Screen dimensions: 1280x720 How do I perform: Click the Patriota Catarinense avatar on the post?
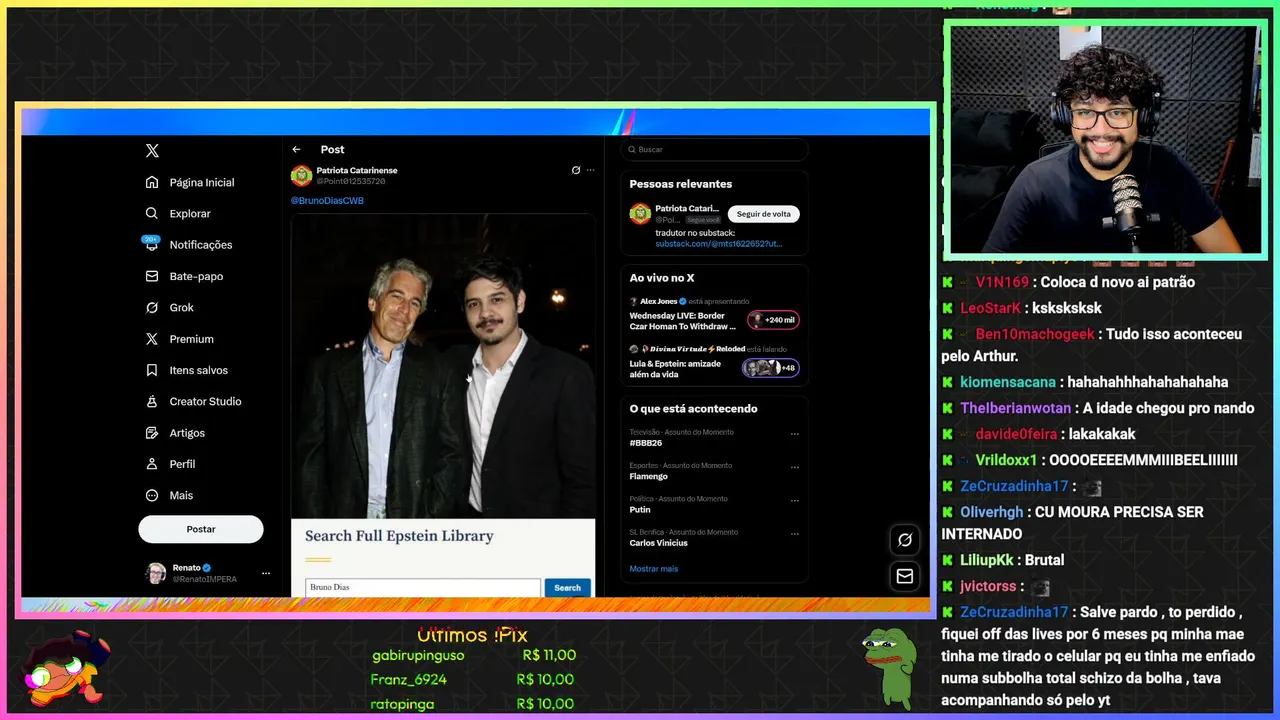click(x=301, y=176)
